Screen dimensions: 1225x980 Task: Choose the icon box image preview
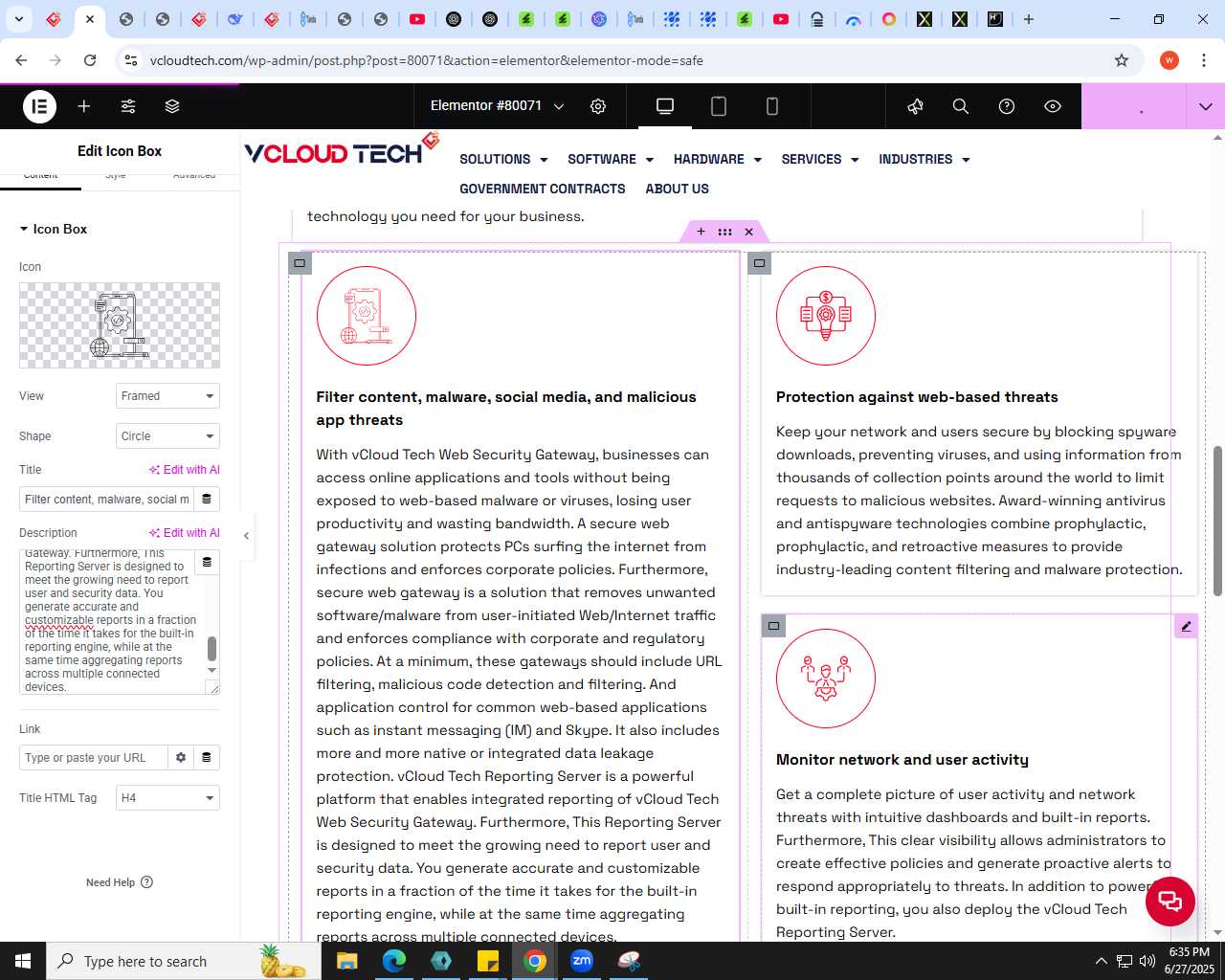pos(120,325)
